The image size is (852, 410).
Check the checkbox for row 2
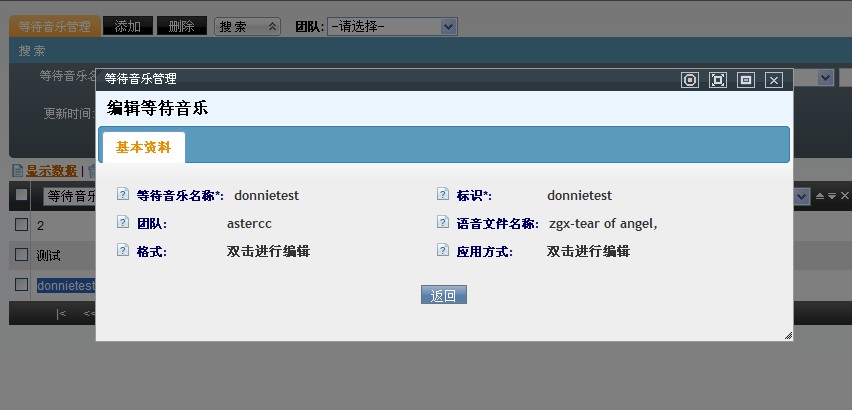[21, 225]
